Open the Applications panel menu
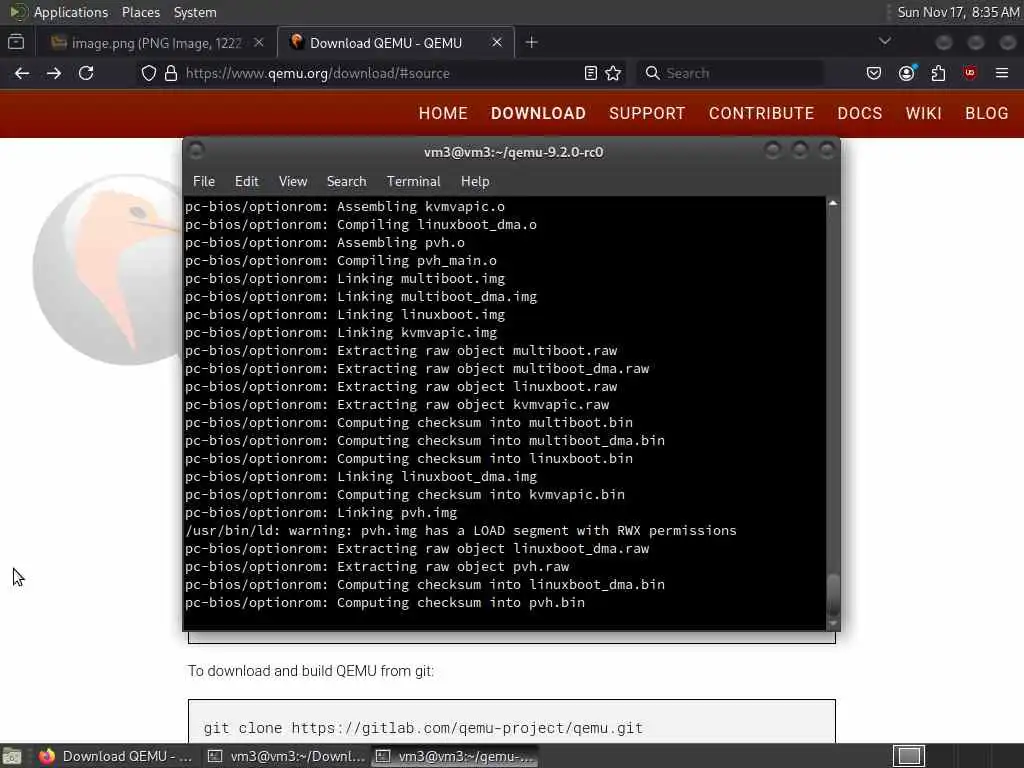Screen dimensions: 1024x768 click(71, 12)
